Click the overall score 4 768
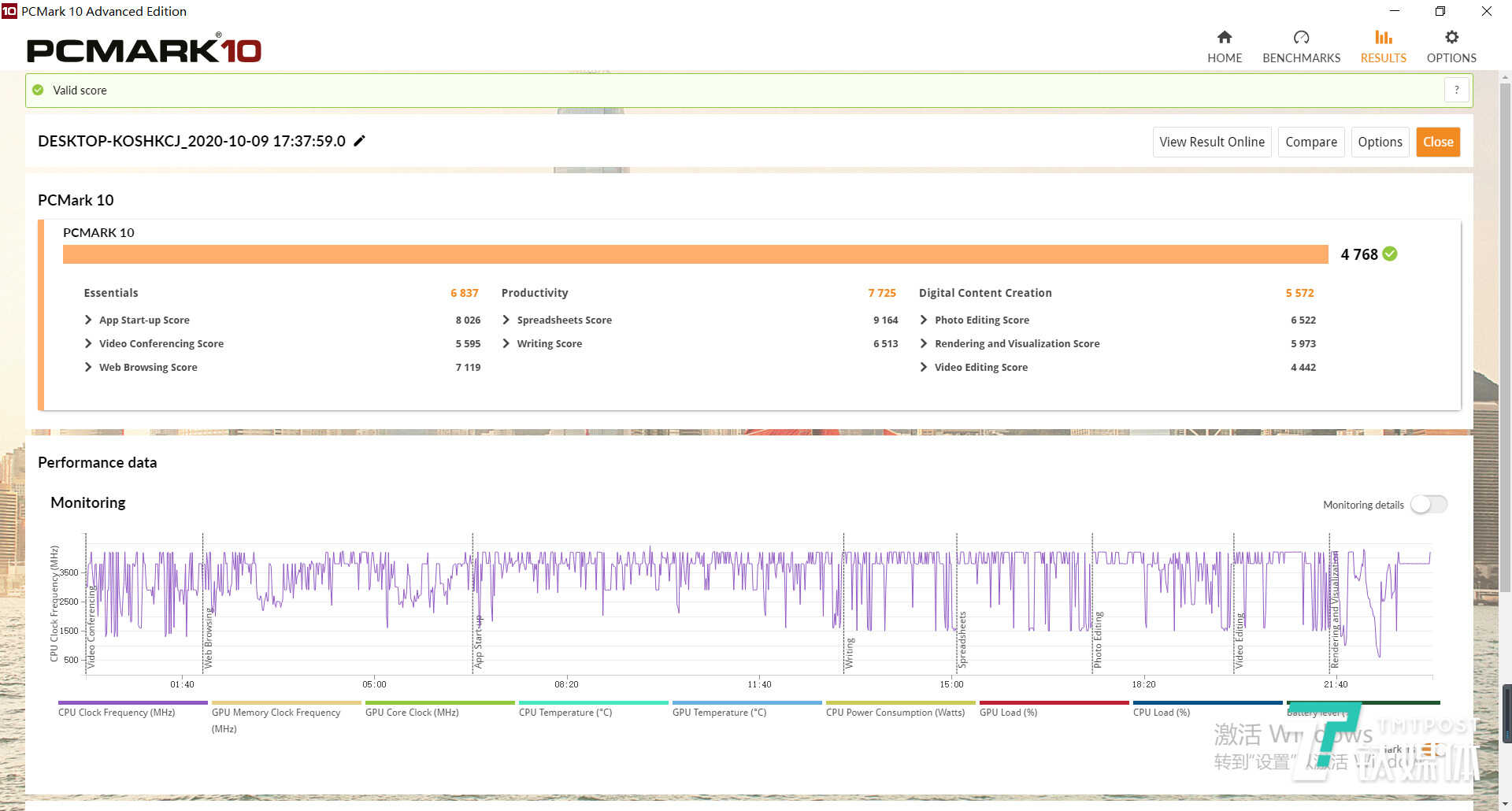1512x811 pixels. tap(1359, 254)
